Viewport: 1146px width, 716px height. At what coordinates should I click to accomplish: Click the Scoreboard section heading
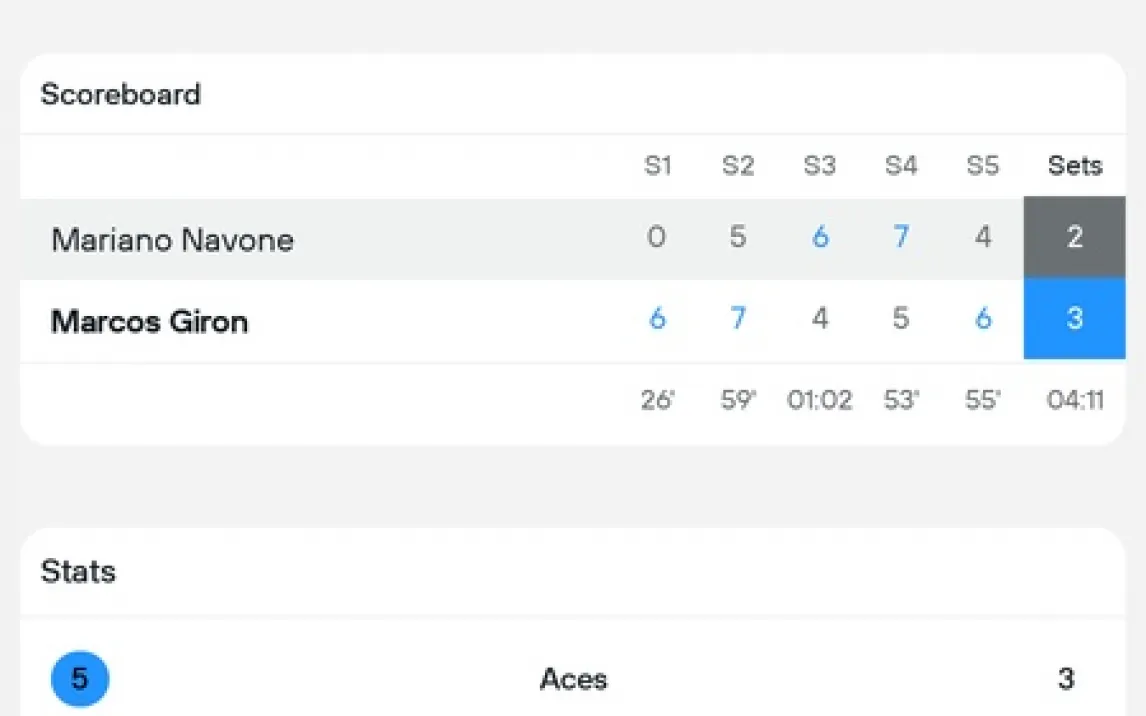point(120,94)
